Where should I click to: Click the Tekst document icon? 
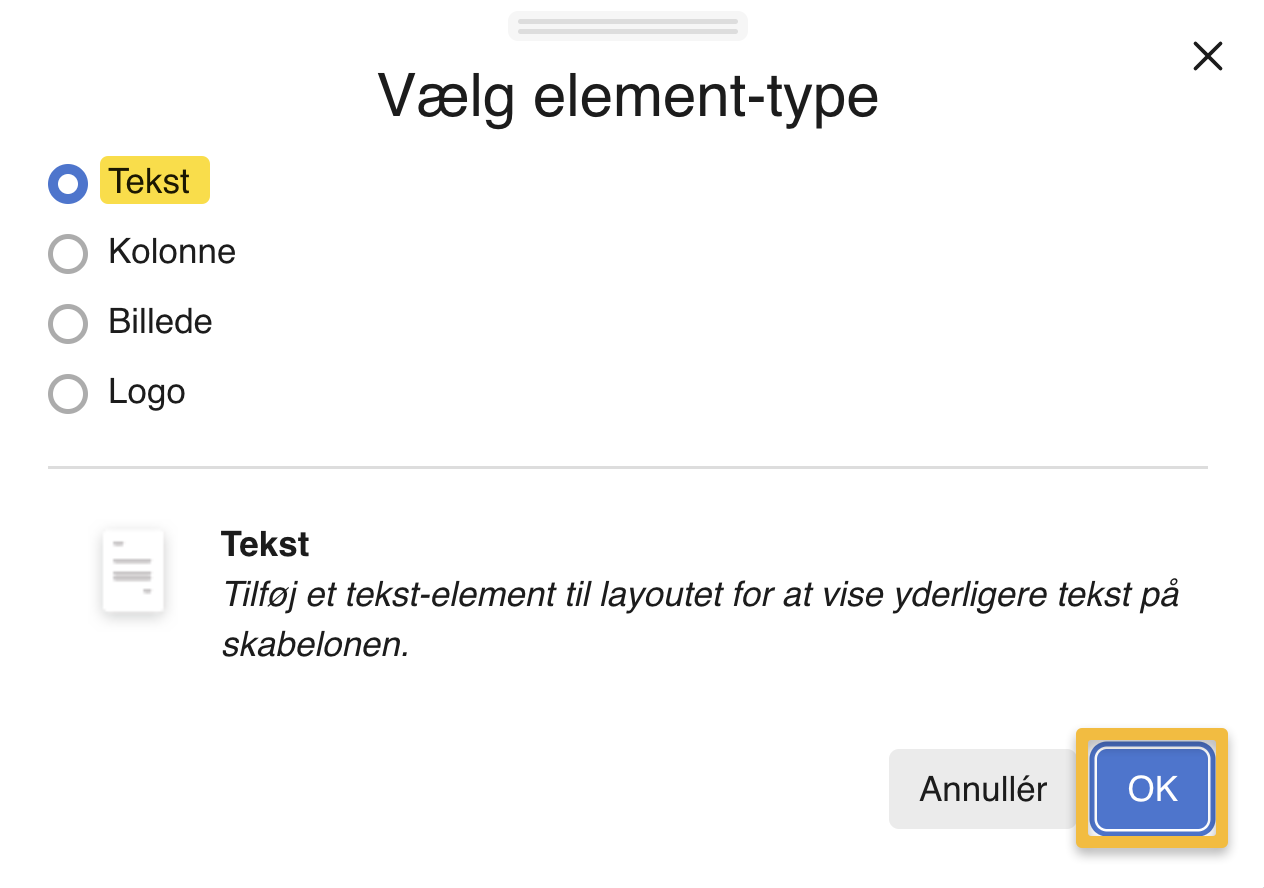(x=133, y=570)
